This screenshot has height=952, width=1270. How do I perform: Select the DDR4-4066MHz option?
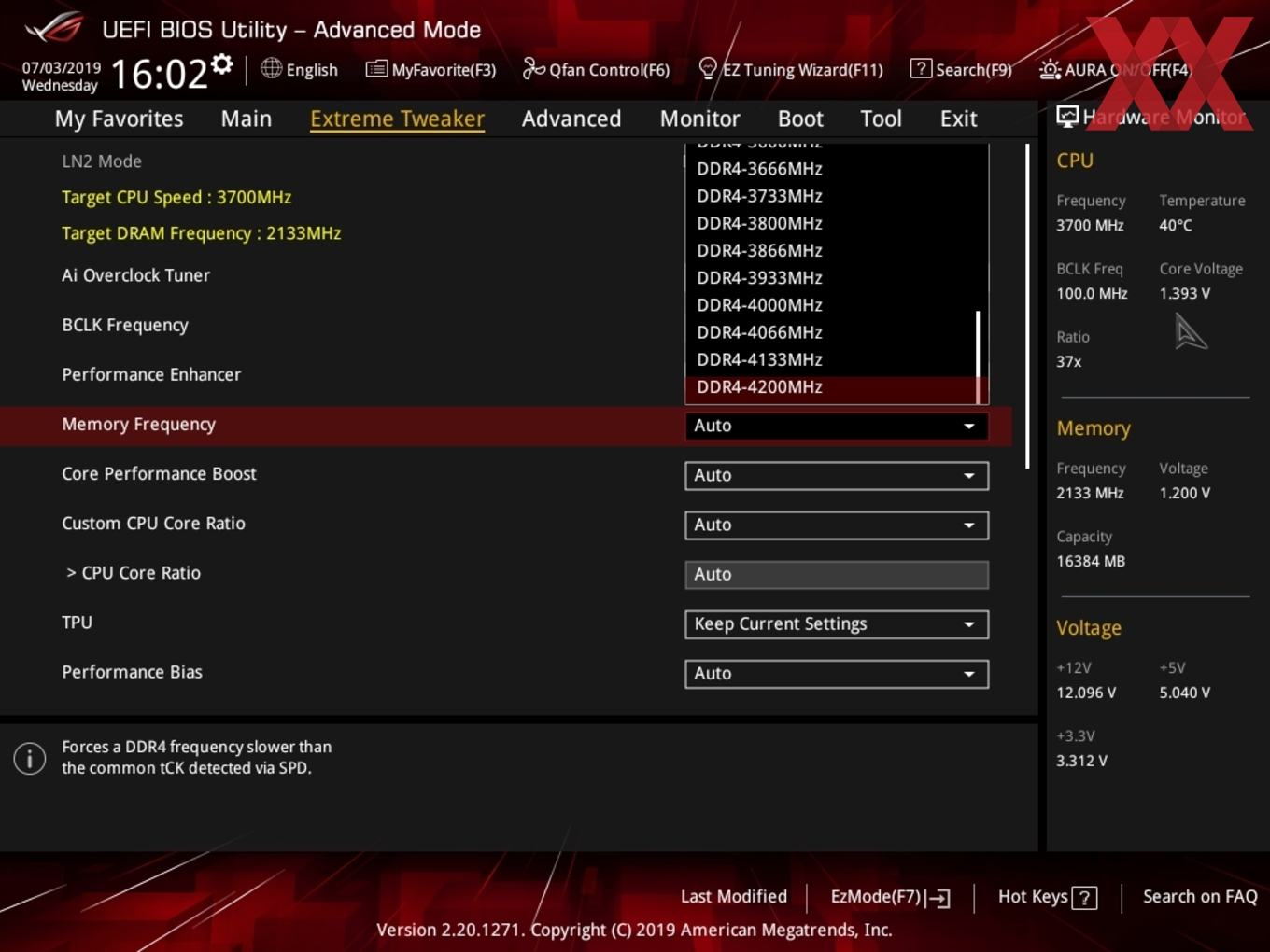(831, 332)
